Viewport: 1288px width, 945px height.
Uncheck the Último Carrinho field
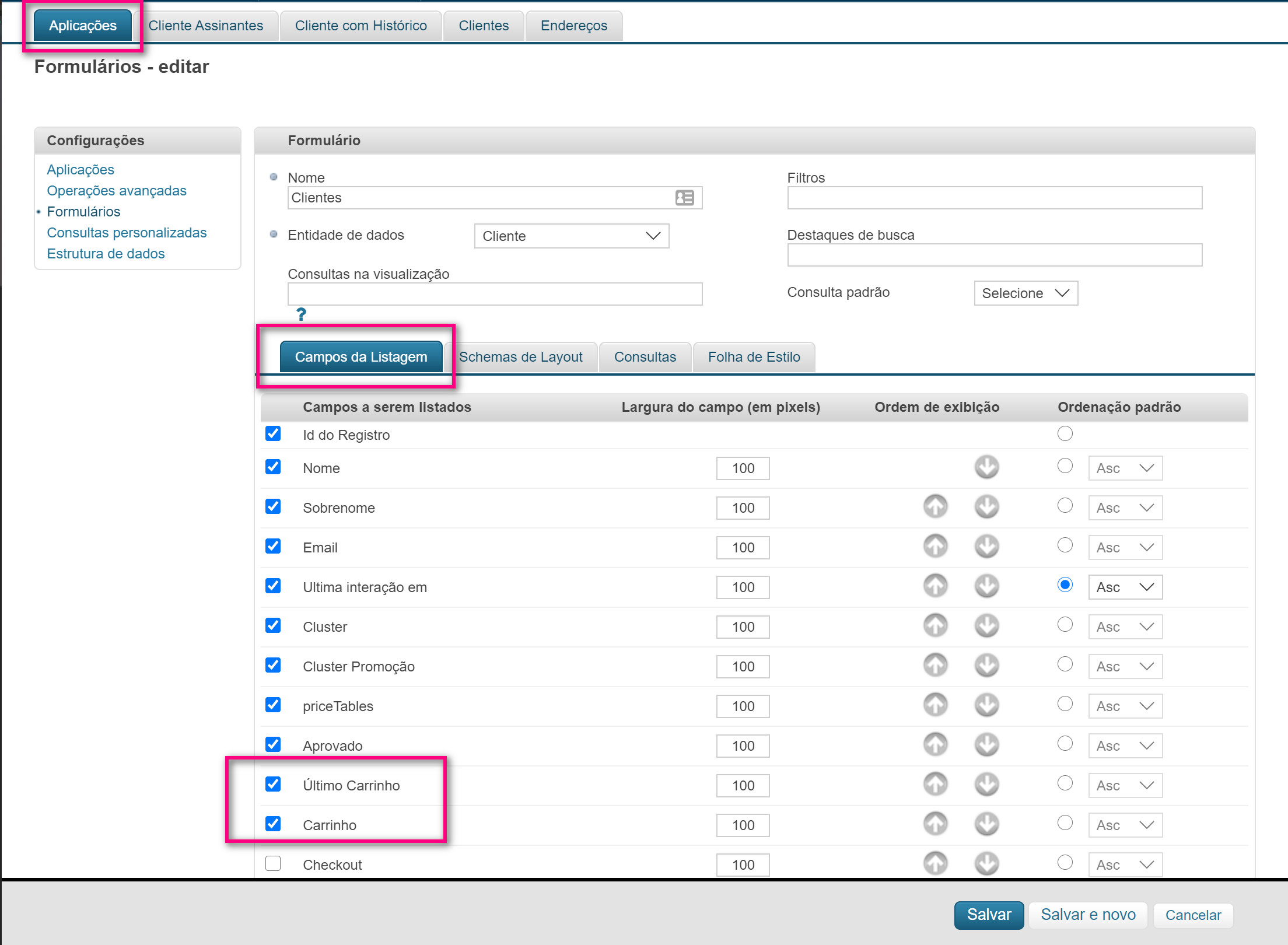coord(273,784)
